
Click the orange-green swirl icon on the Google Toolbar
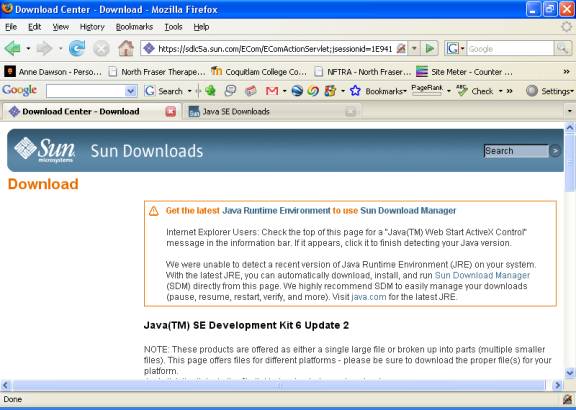tap(313, 91)
